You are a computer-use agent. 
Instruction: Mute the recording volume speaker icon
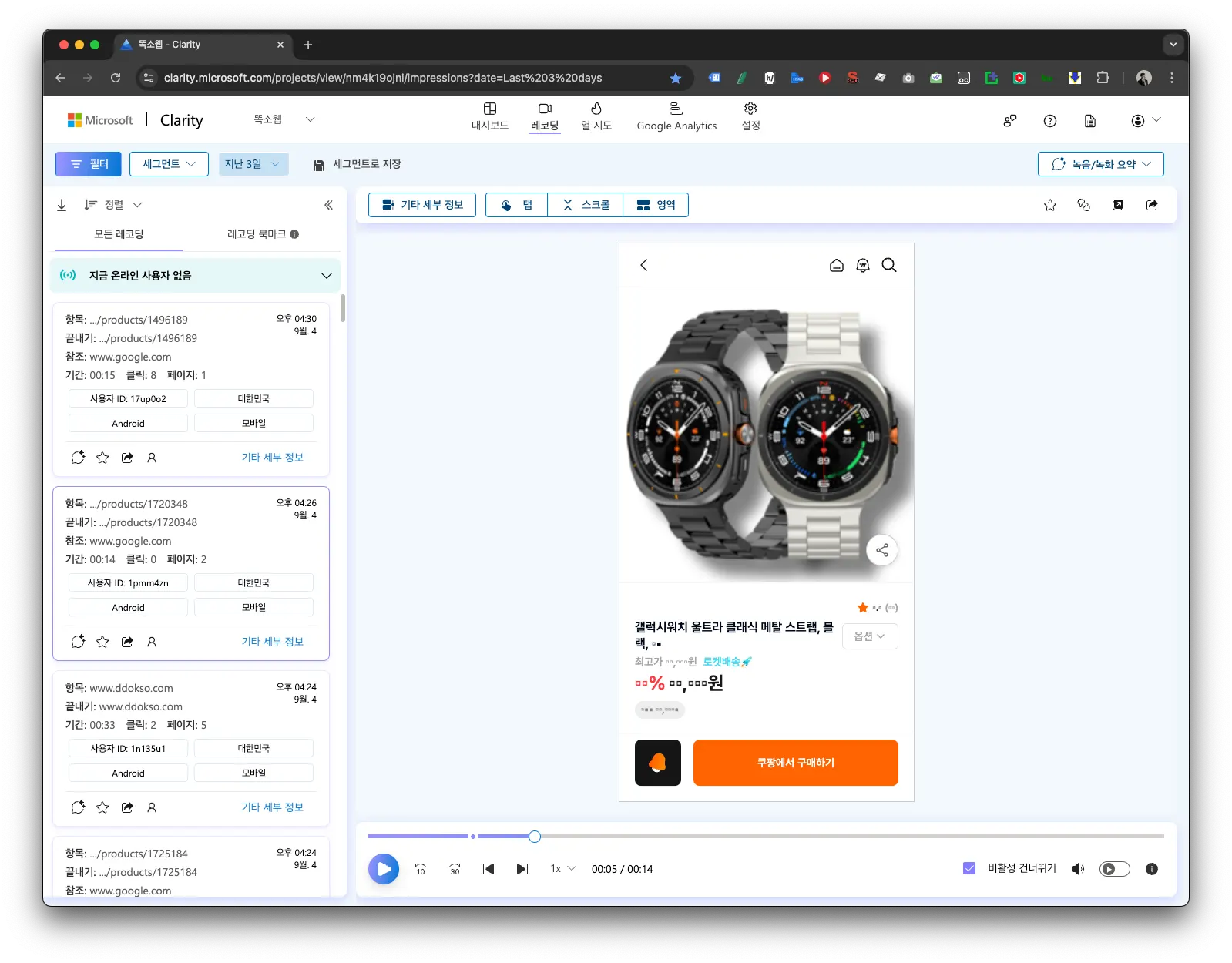tap(1078, 869)
